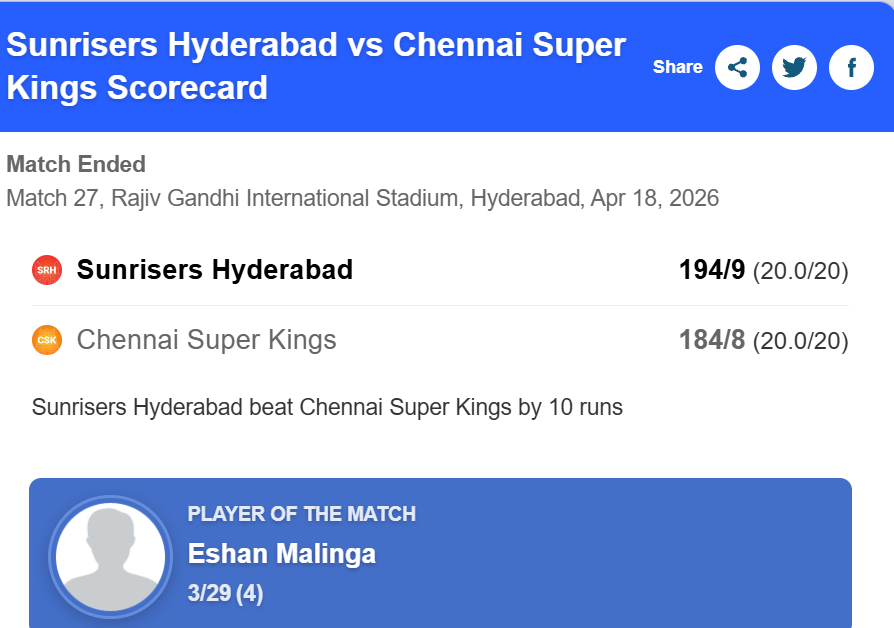
Task: Click the generic share icon button
Action: tap(738, 68)
